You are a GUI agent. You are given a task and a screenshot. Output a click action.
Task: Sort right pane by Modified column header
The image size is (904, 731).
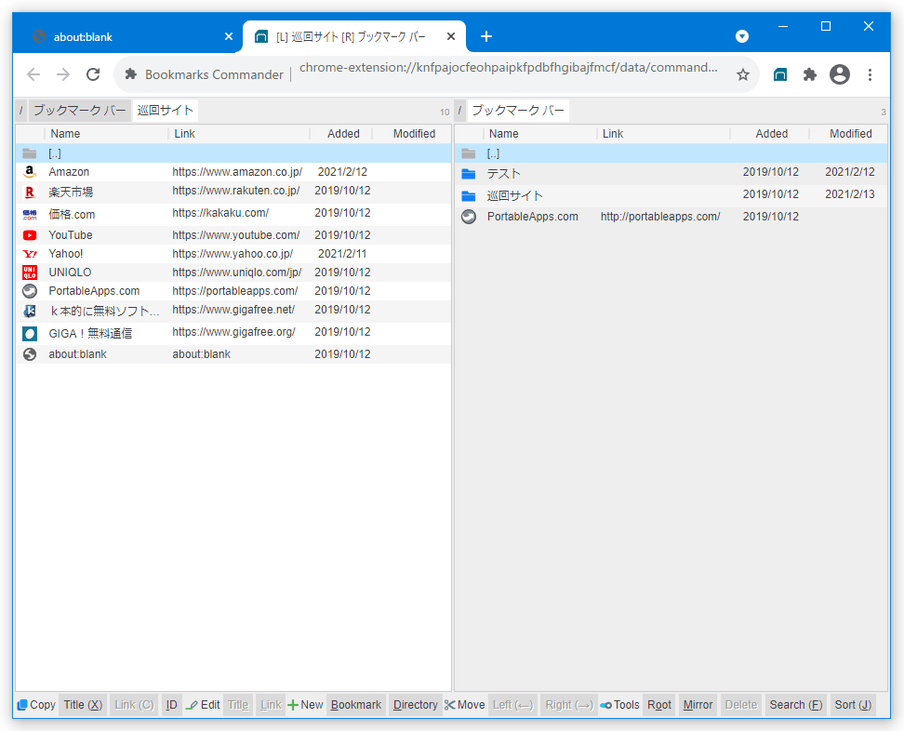tap(850, 134)
